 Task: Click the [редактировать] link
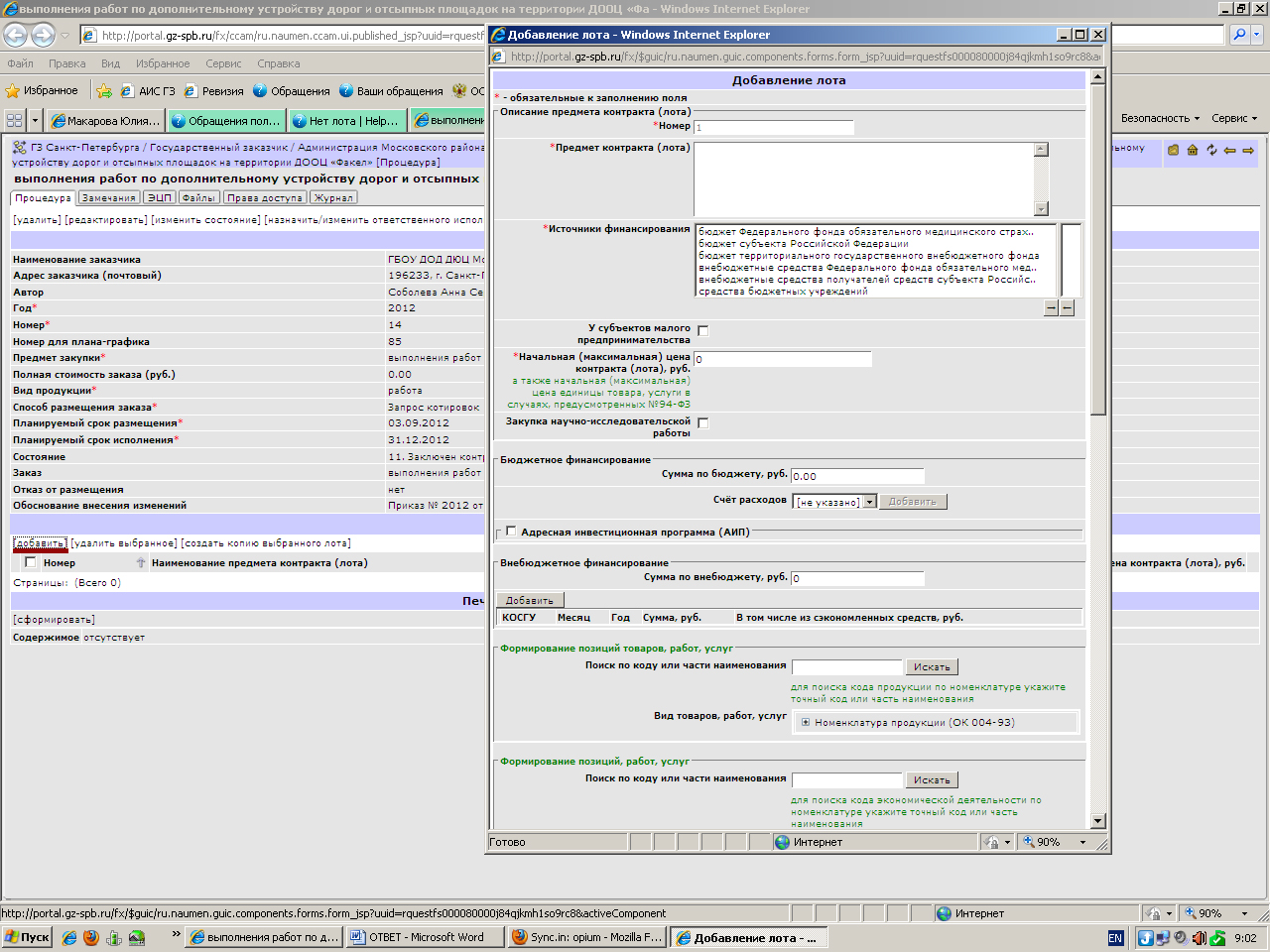tap(106, 220)
